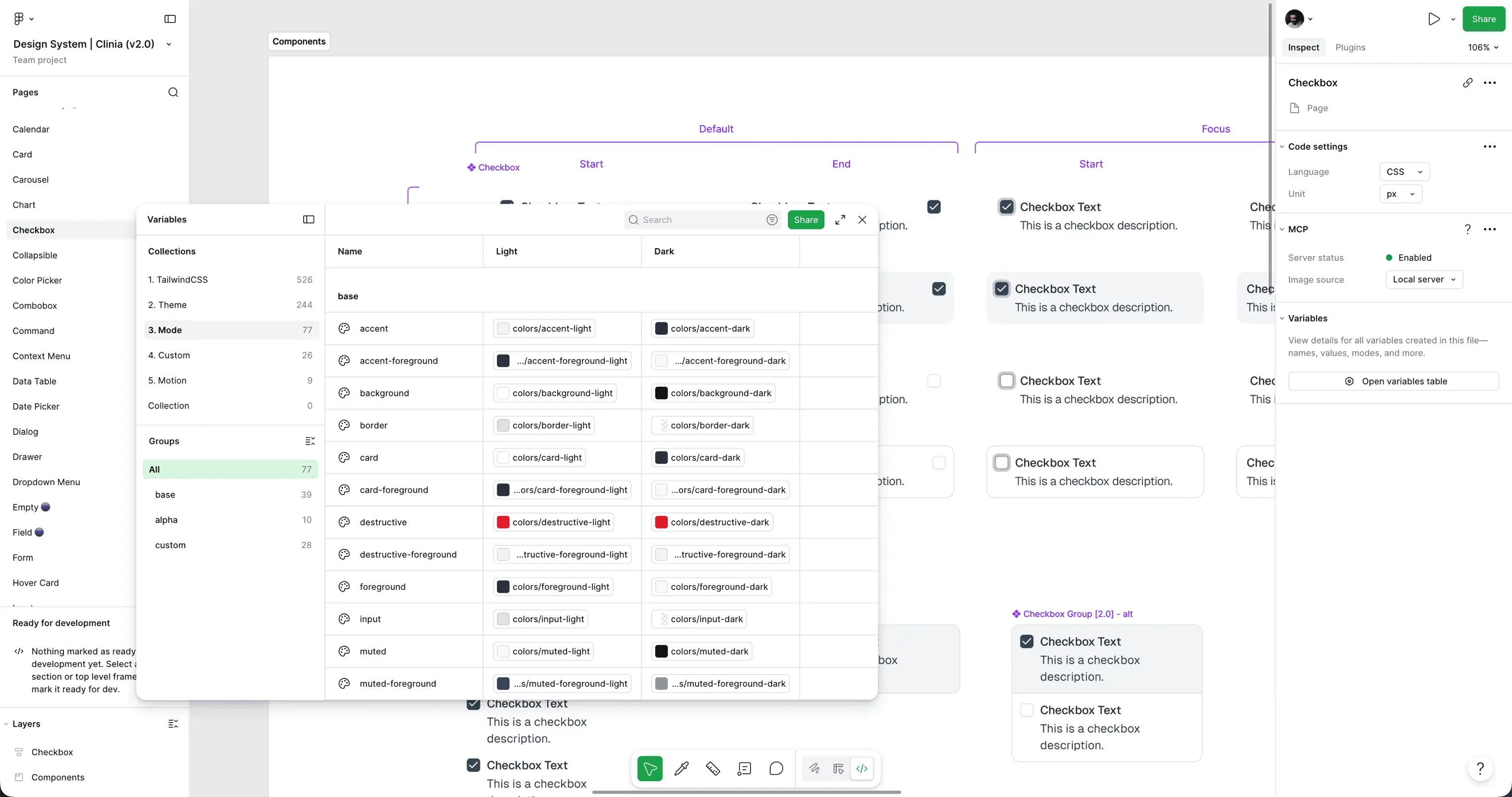Open the 106% zoom level dropdown
The height and width of the screenshot is (797, 1512).
pyautogui.click(x=1483, y=48)
